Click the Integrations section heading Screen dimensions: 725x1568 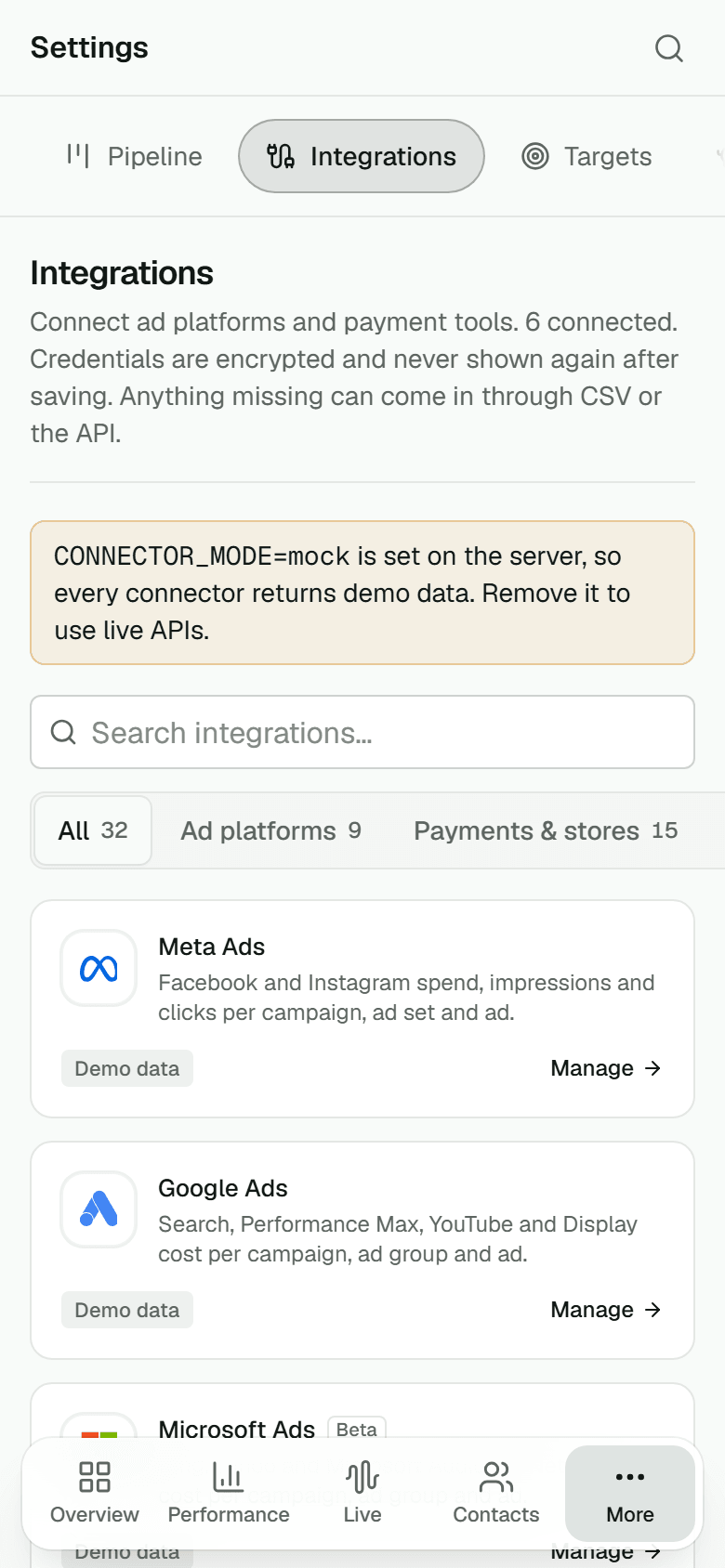pyautogui.click(x=122, y=273)
